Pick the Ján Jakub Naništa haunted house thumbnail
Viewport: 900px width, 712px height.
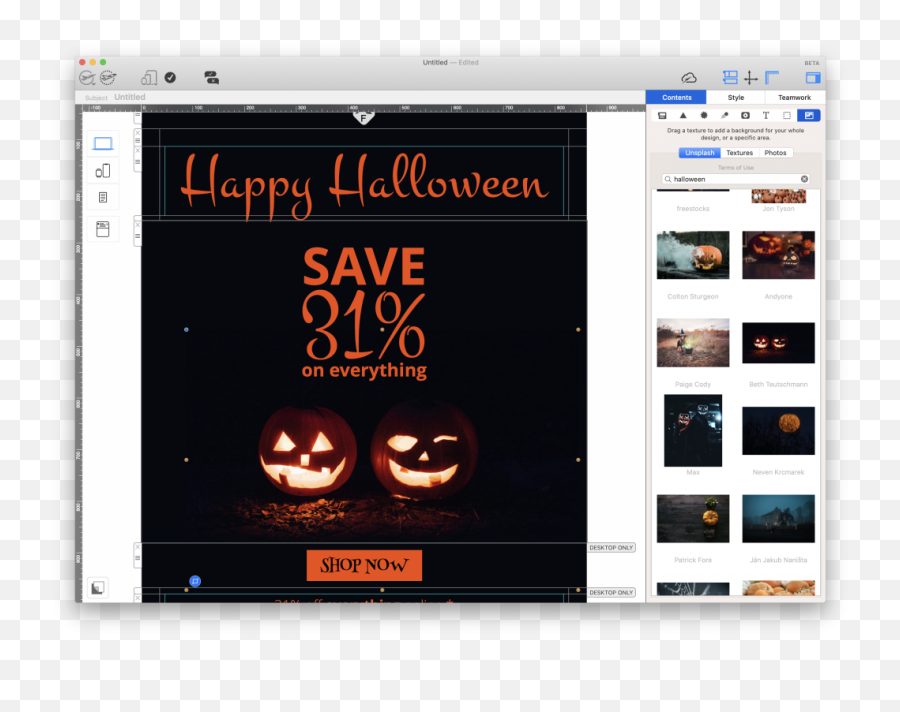click(x=778, y=518)
